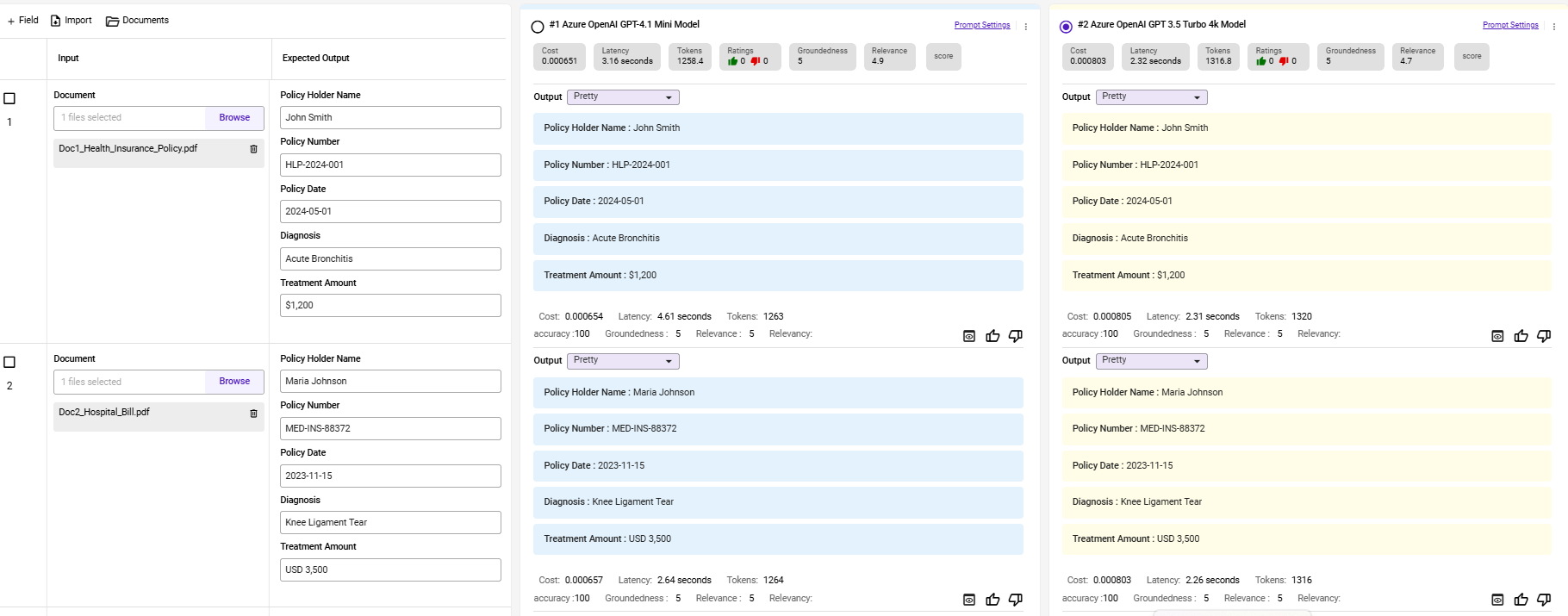Screen dimensions: 1568x616
Task: Remove Doc2_Hospital_Bill.pdf with trash icon
Action: click(x=253, y=414)
